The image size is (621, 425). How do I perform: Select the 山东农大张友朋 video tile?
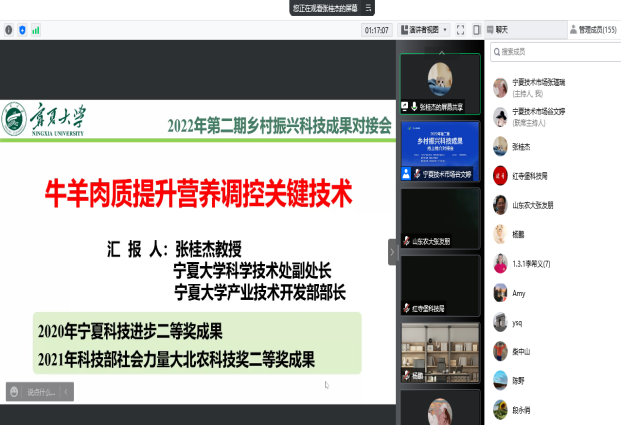pos(440,218)
